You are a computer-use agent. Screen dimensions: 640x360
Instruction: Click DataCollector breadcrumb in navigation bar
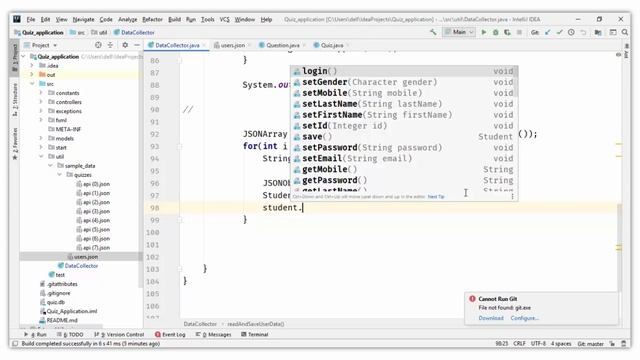tap(134, 32)
